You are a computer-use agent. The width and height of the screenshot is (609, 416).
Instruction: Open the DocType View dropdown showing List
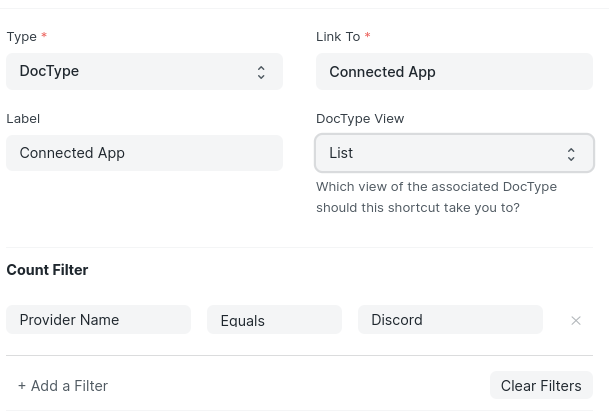[x=454, y=153]
